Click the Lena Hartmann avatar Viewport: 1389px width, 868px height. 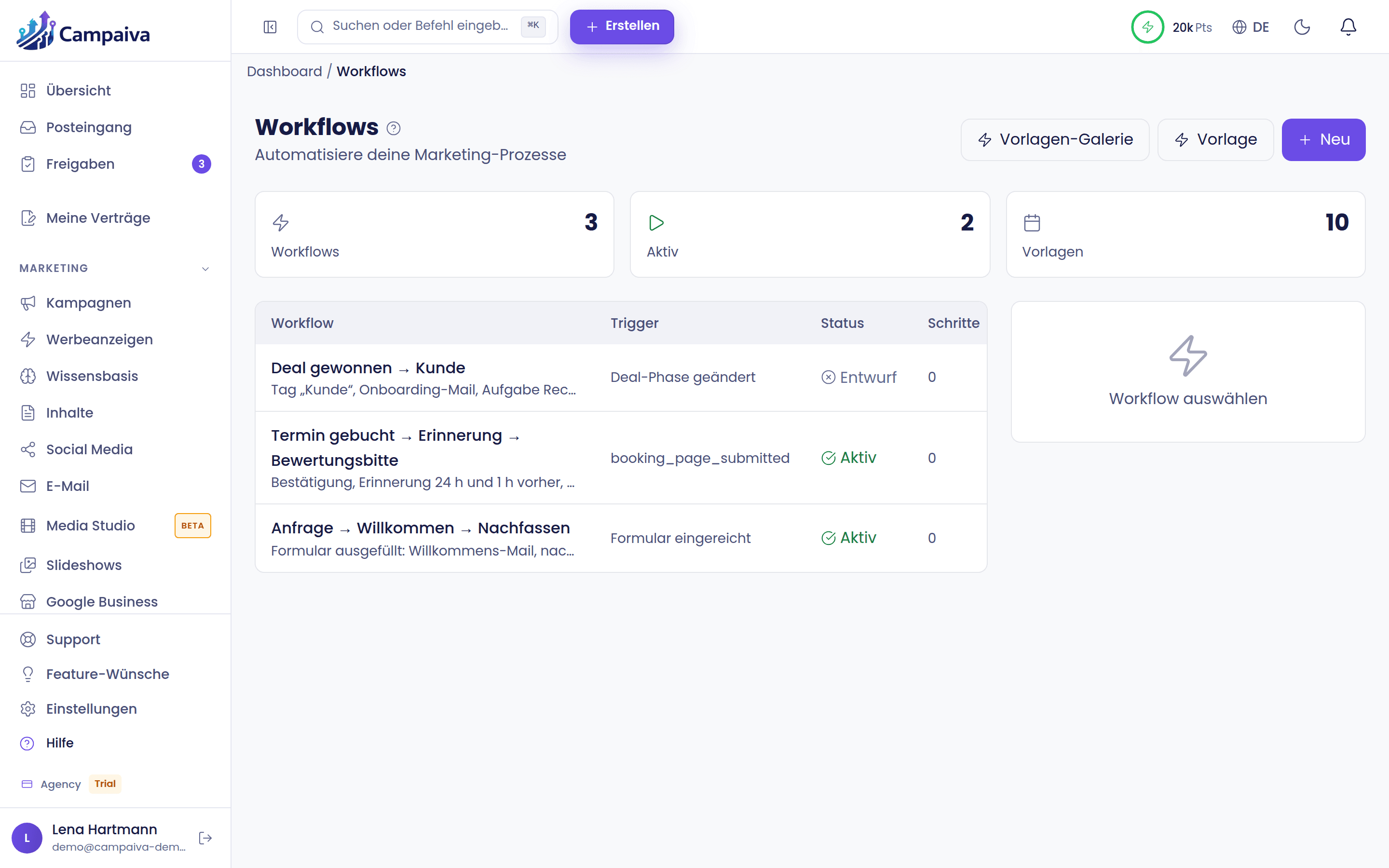tap(27, 838)
